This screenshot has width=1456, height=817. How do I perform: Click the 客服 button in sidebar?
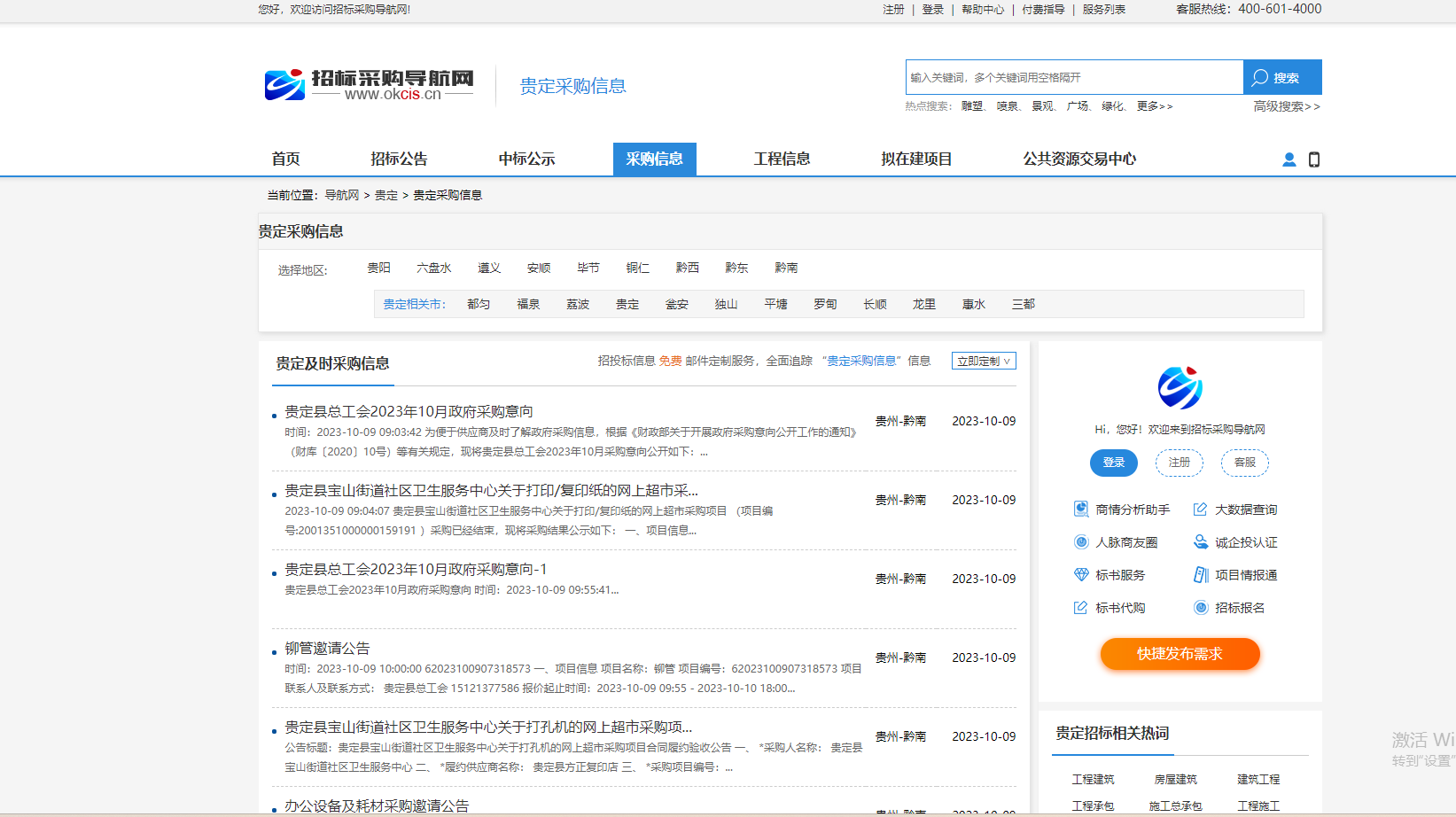click(1245, 463)
